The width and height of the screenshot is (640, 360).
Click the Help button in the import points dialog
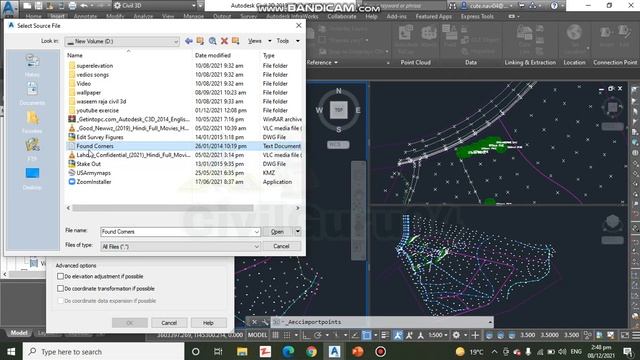pyautogui.click(x=209, y=322)
